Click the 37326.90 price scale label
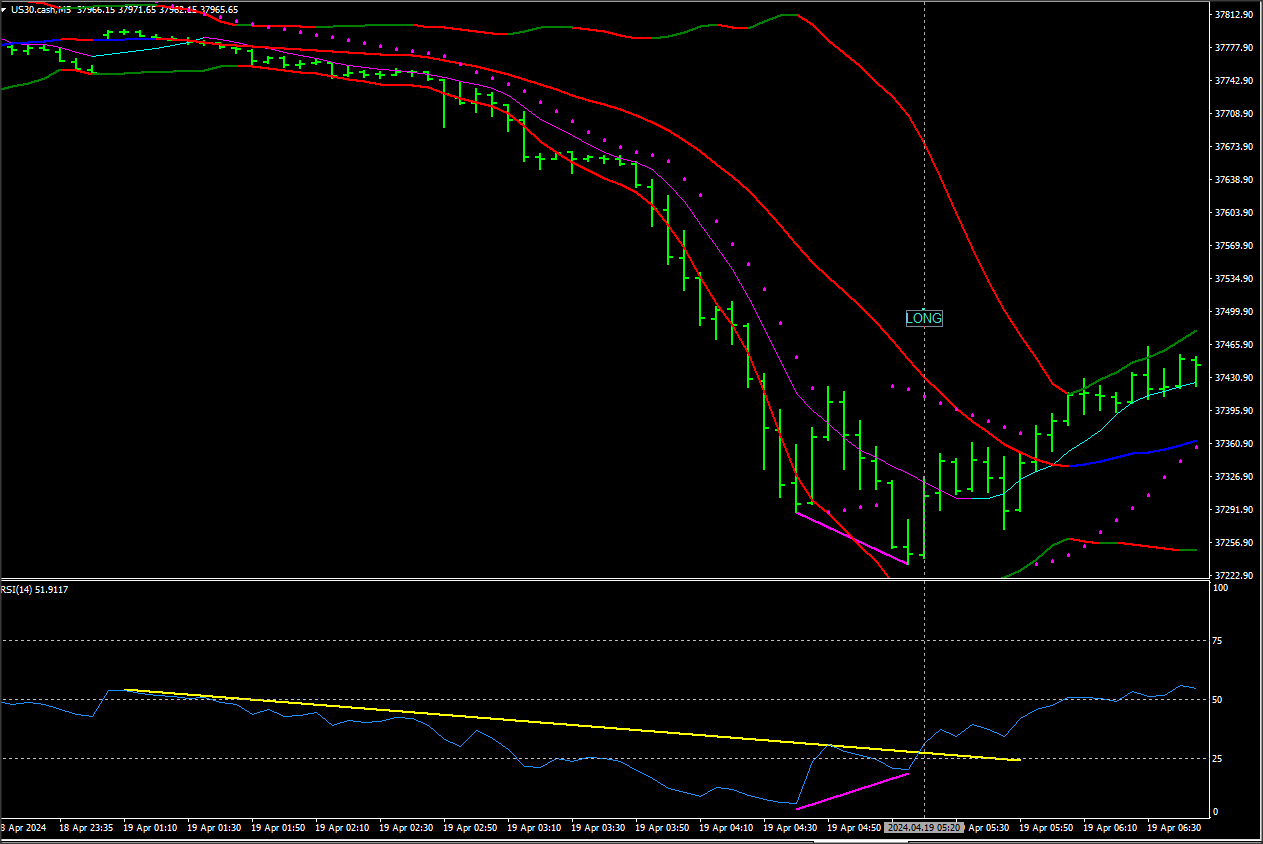1263x844 pixels. (1234, 477)
